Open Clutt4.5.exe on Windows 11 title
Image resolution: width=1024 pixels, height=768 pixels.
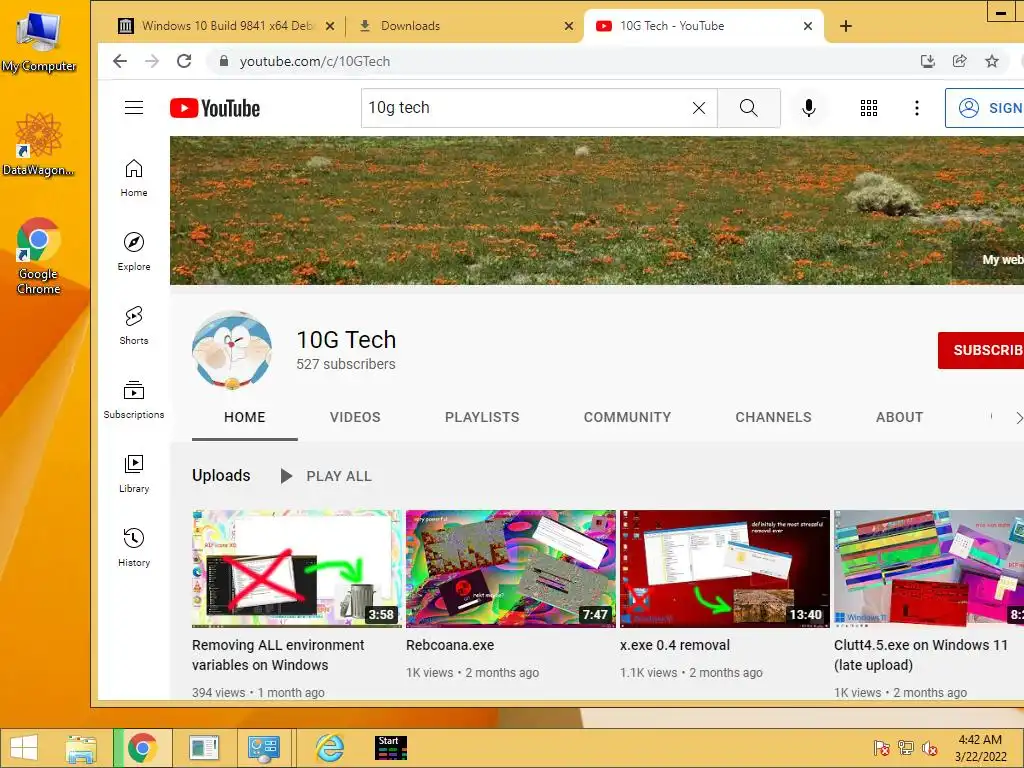(921, 655)
